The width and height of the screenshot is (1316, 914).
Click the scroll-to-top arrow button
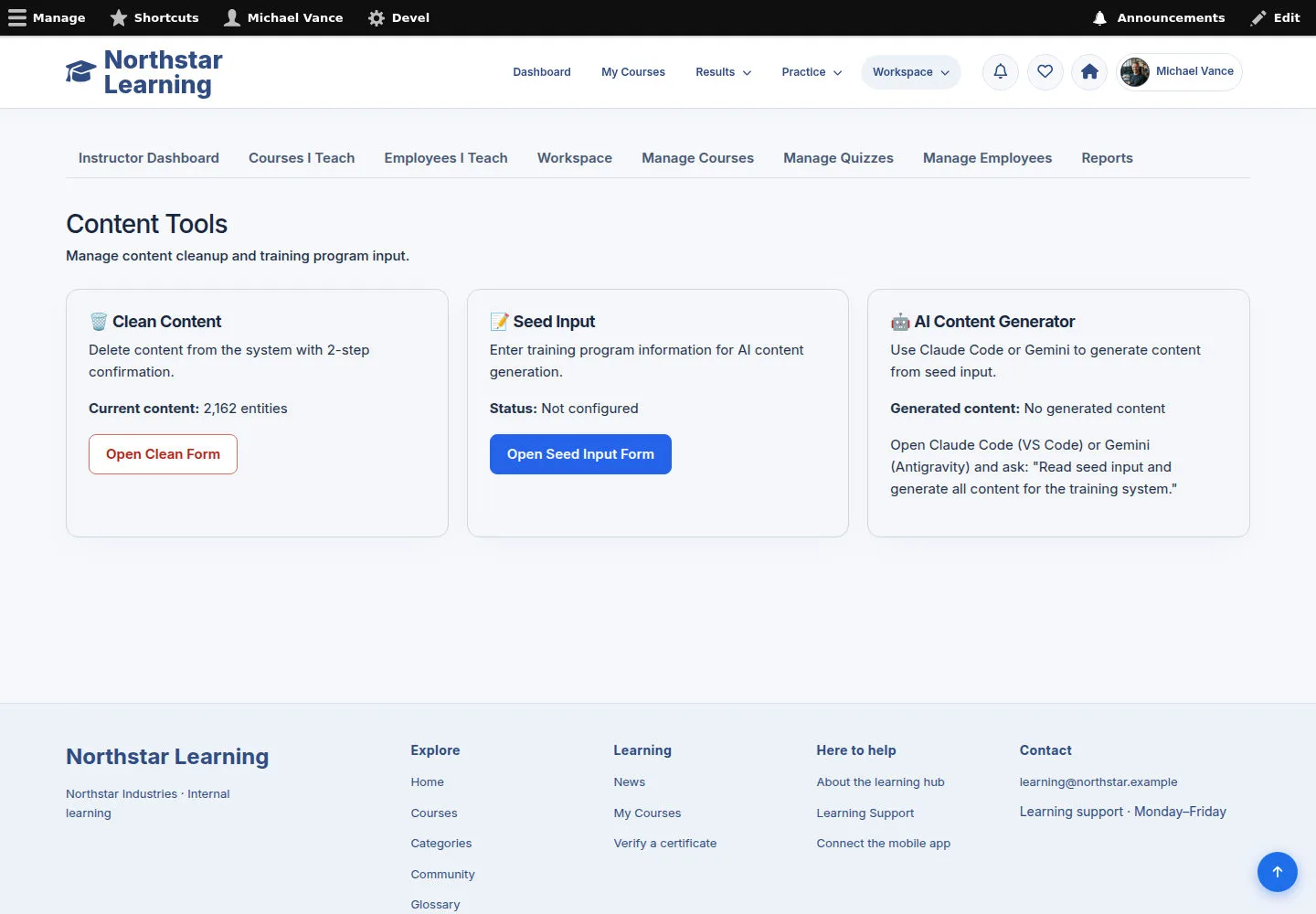(1278, 872)
